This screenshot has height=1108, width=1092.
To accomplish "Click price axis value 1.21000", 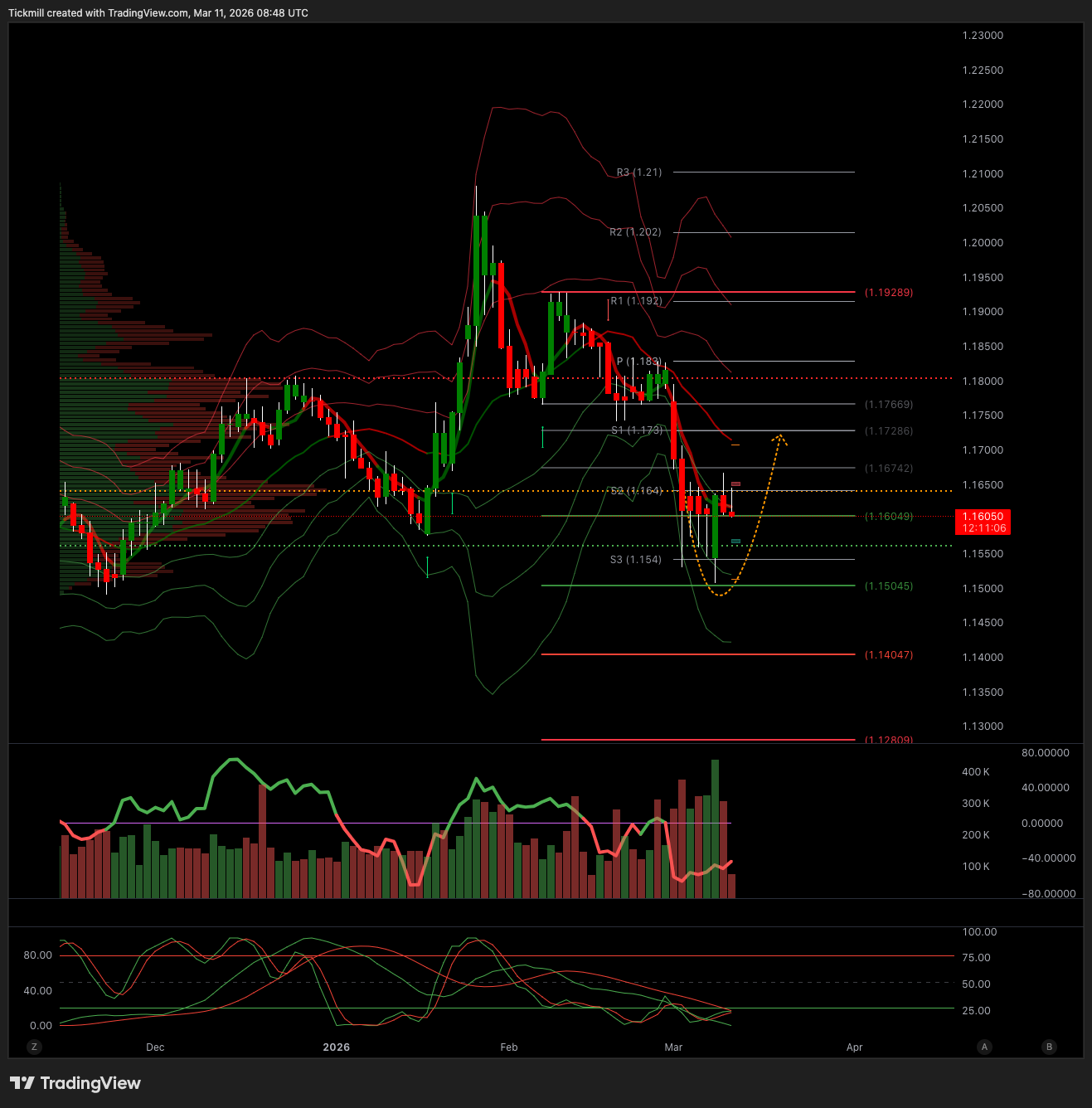I will (x=983, y=174).
